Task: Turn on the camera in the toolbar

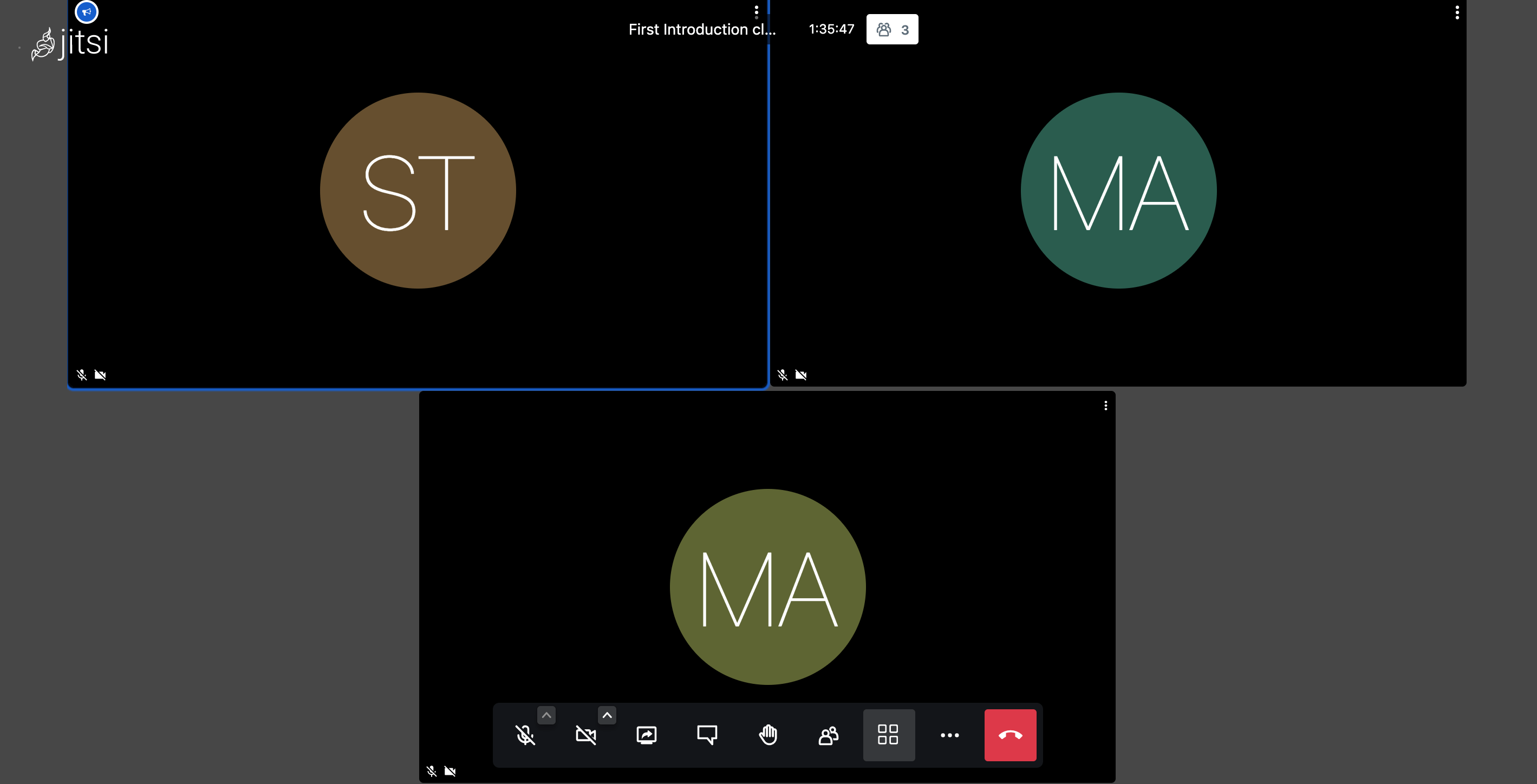Action: 585,735
